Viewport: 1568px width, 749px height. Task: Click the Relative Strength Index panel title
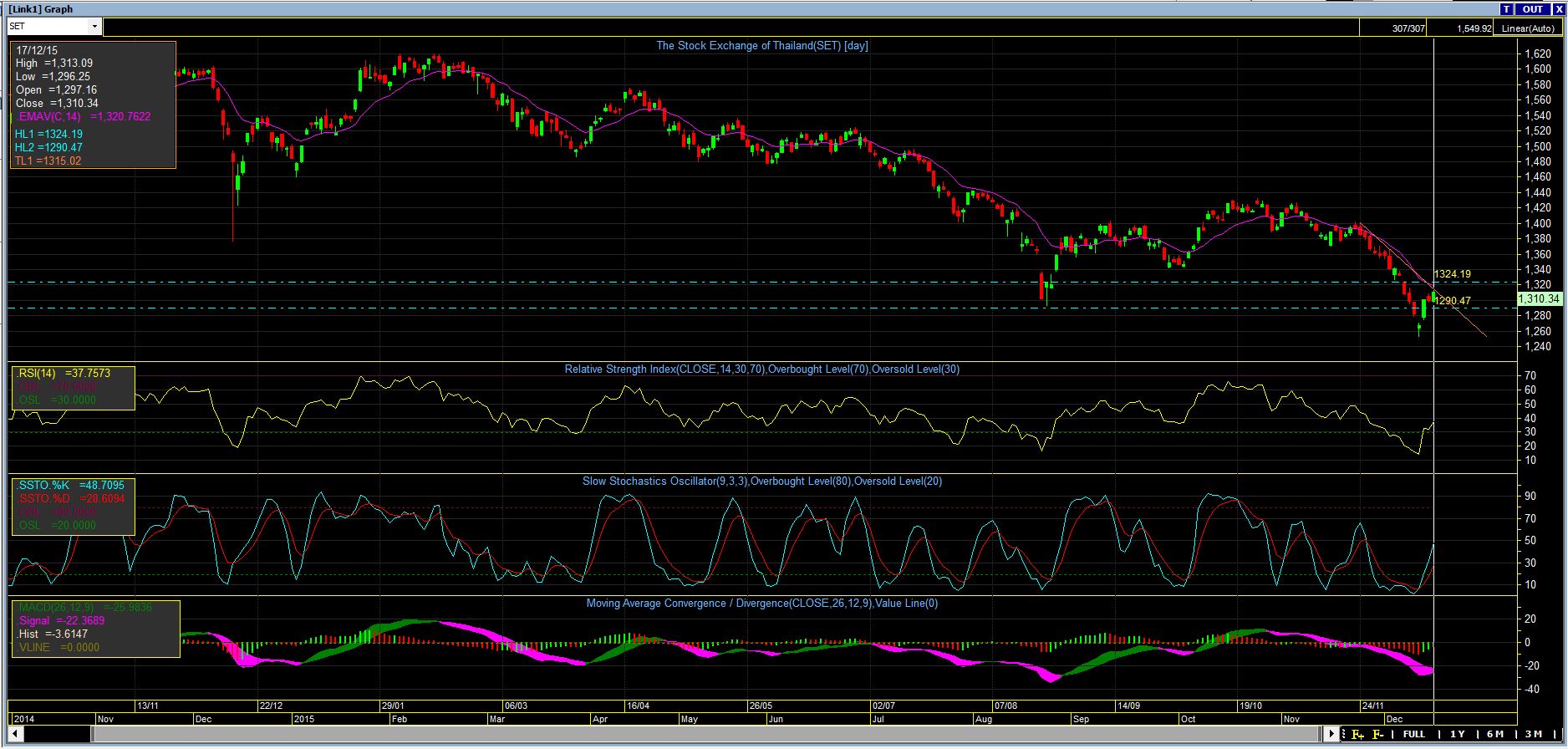click(761, 369)
